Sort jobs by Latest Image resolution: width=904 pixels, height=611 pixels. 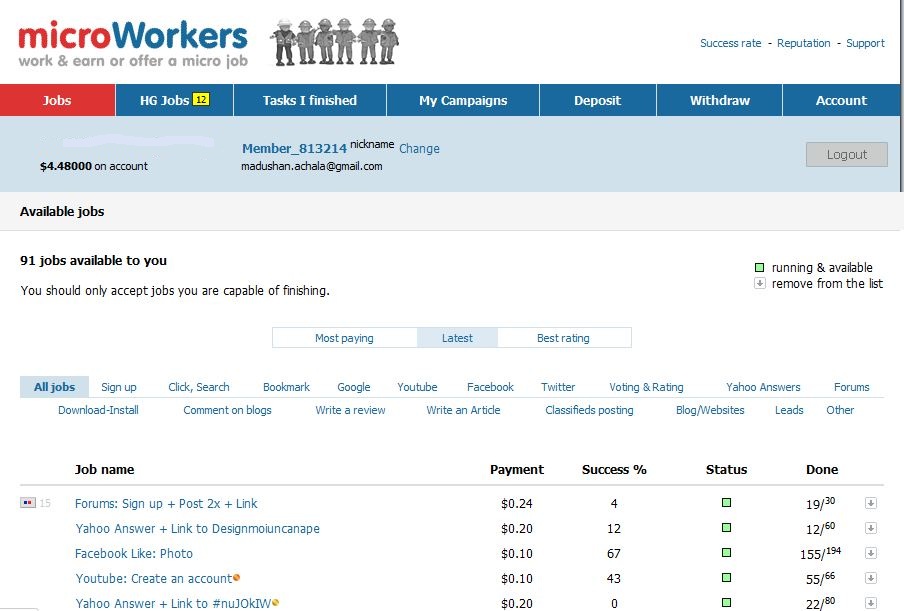click(457, 338)
